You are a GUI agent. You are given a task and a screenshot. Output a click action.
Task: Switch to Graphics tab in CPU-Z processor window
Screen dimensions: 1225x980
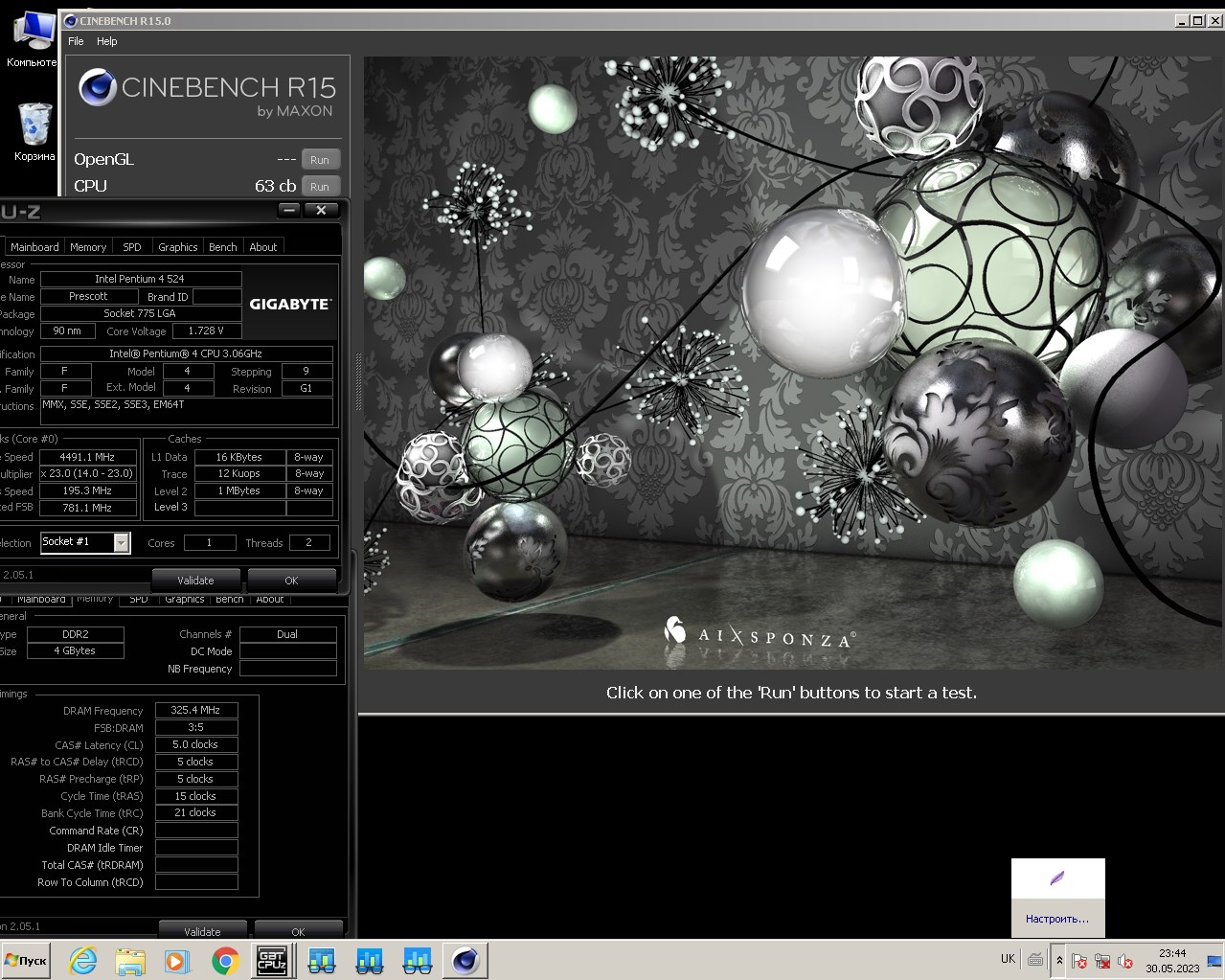click(x=178, y=247)
